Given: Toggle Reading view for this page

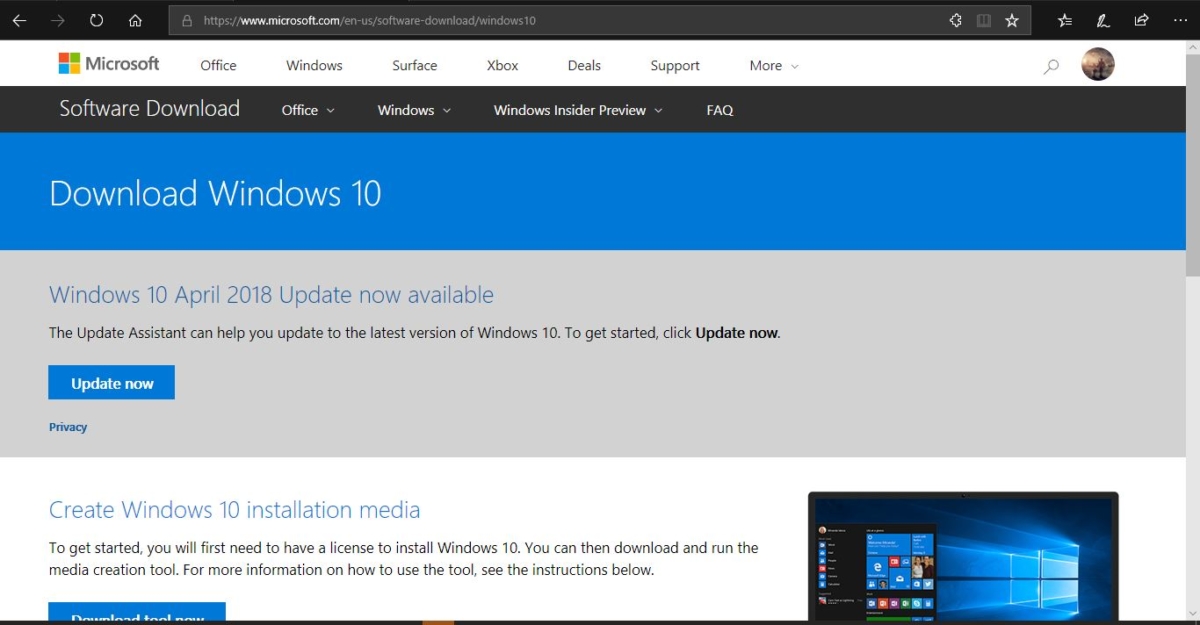Looking at the screenshot, I should click(984, 20).
